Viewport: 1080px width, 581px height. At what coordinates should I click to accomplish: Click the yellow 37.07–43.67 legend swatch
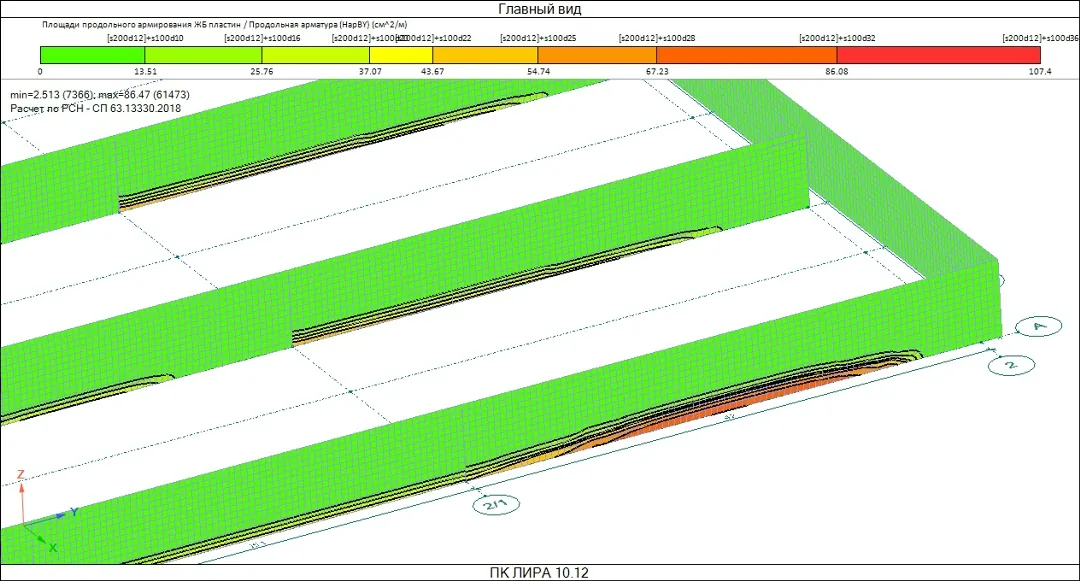[x=401, y=55]
